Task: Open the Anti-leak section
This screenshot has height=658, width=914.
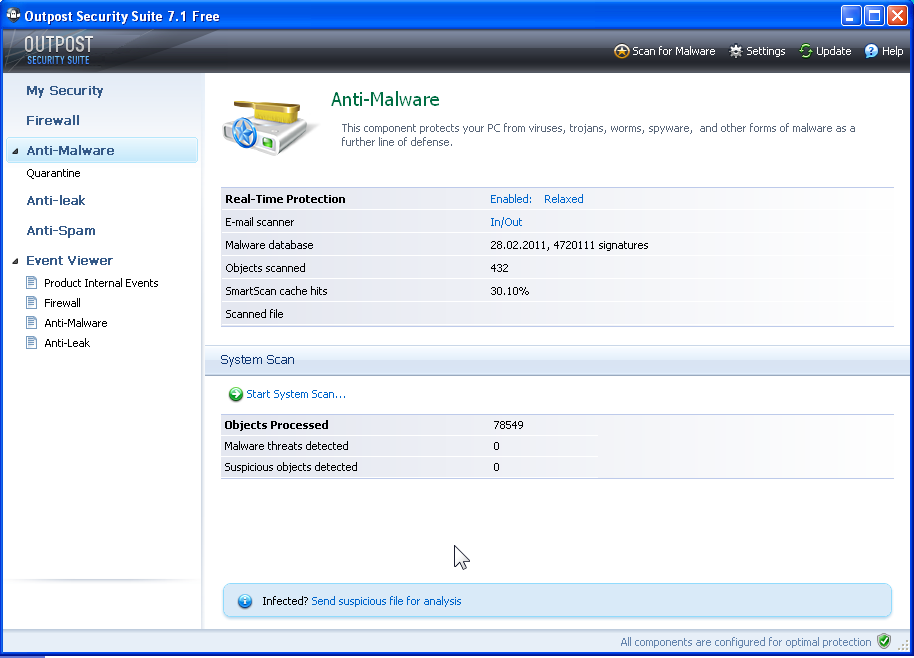Action: (56, 200)
